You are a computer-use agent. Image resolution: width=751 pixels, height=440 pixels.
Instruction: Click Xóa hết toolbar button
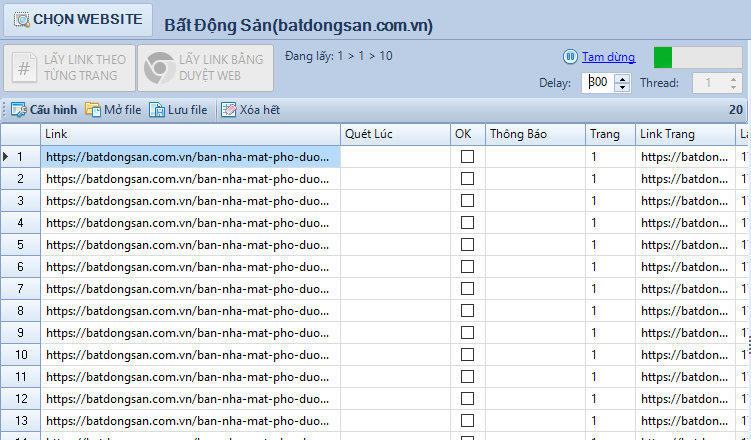tap(250, 110)
